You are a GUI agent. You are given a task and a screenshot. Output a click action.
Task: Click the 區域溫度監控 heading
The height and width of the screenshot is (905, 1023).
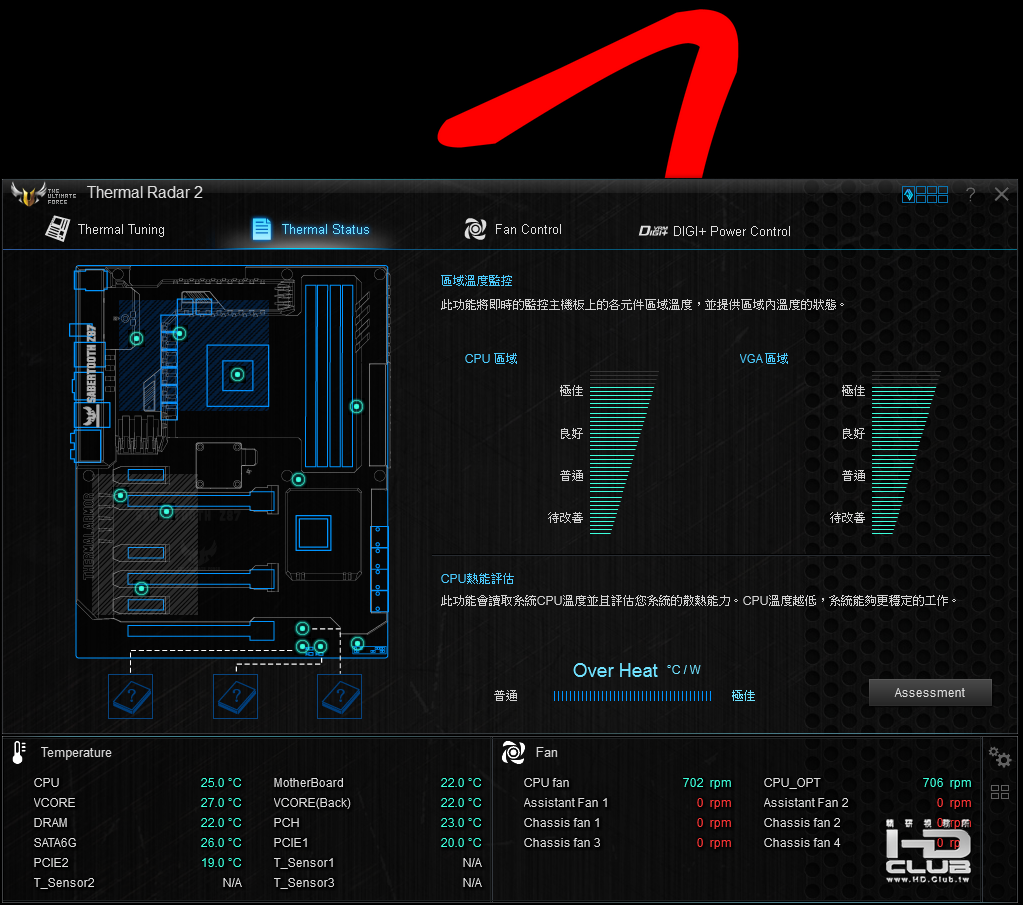tap(476, 281)
